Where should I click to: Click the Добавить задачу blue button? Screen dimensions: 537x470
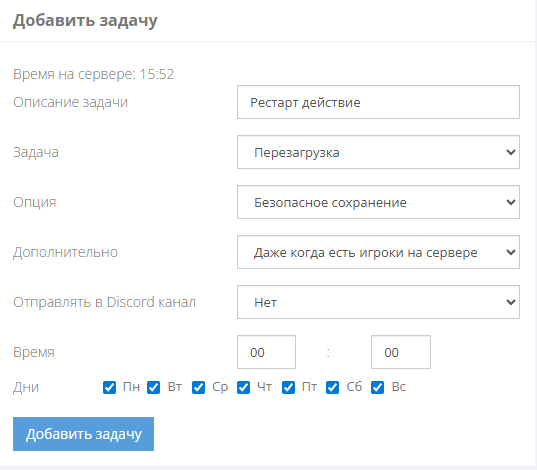coord(83,434)
